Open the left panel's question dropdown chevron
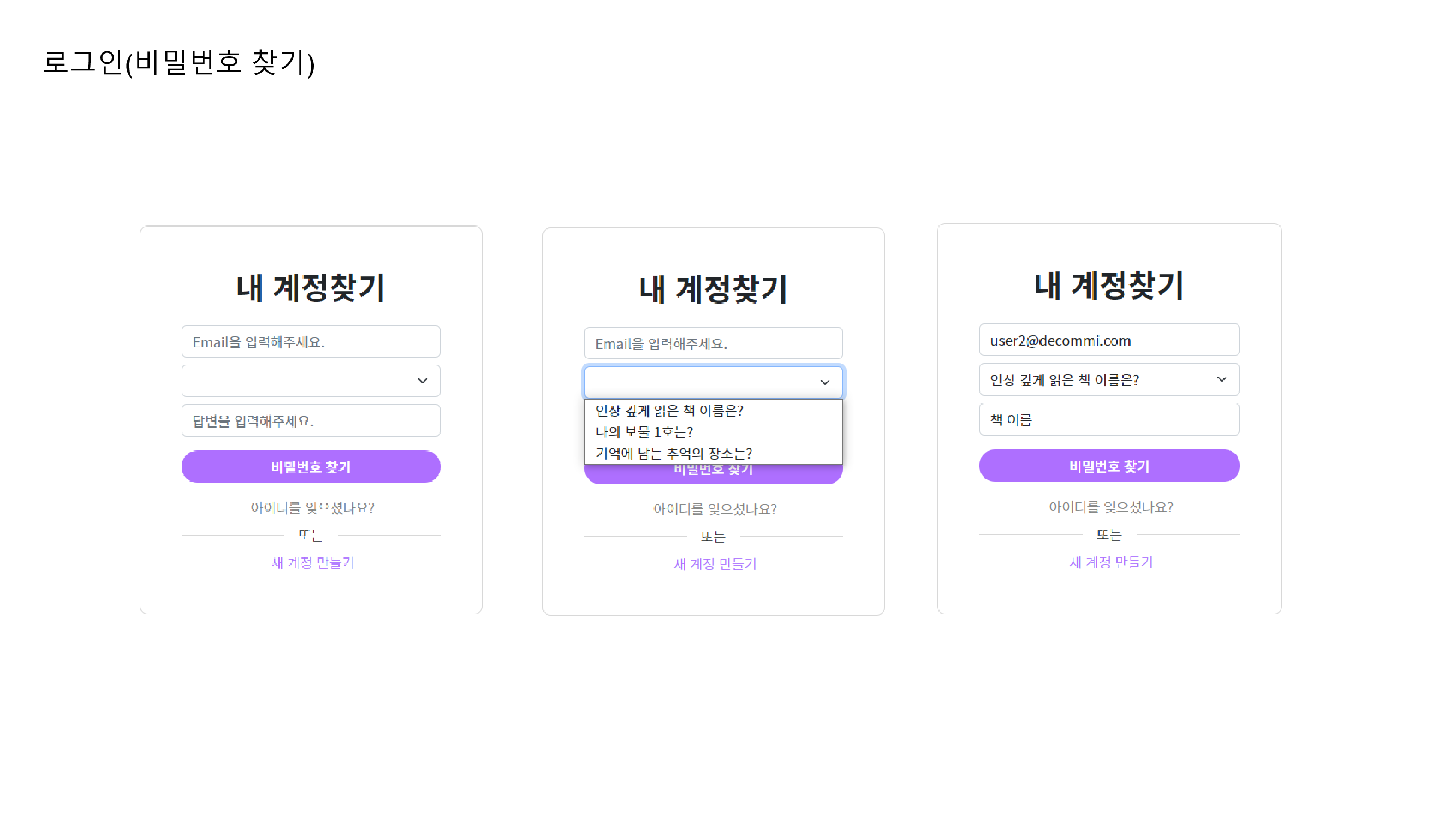The image size is (1456, 819). point(422,381)
